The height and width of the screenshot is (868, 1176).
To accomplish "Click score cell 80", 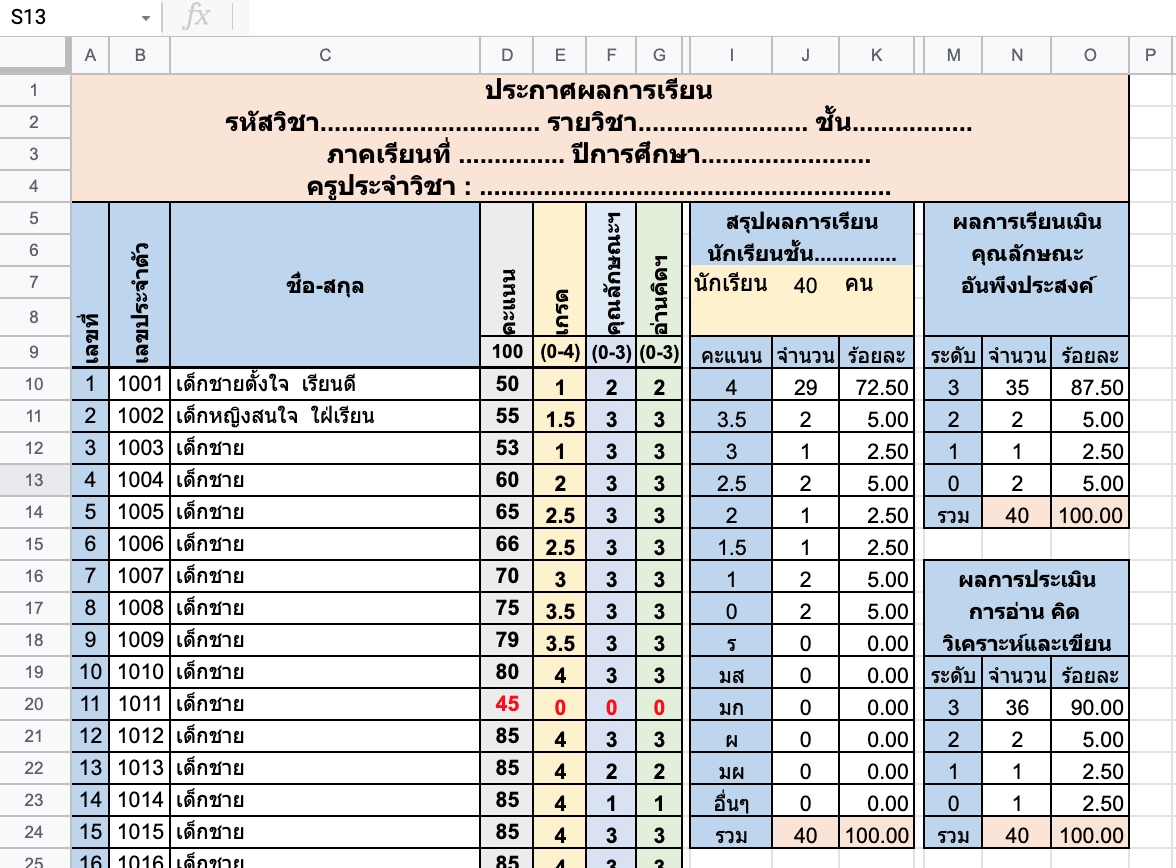I will (507, 672).
